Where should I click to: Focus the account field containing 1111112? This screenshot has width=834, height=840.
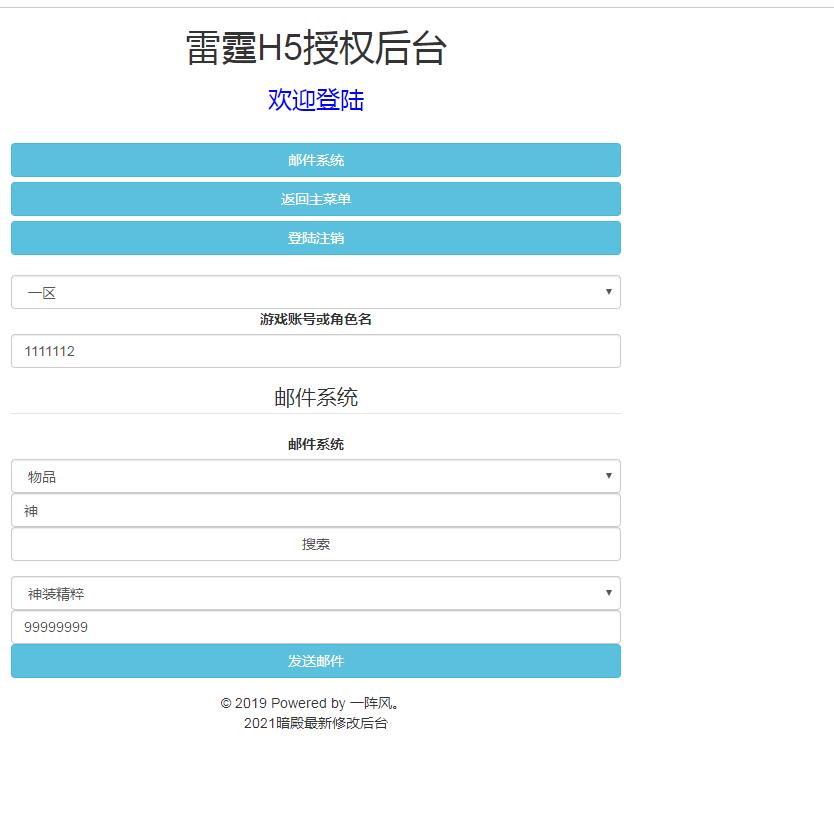(x=315, y=351)
